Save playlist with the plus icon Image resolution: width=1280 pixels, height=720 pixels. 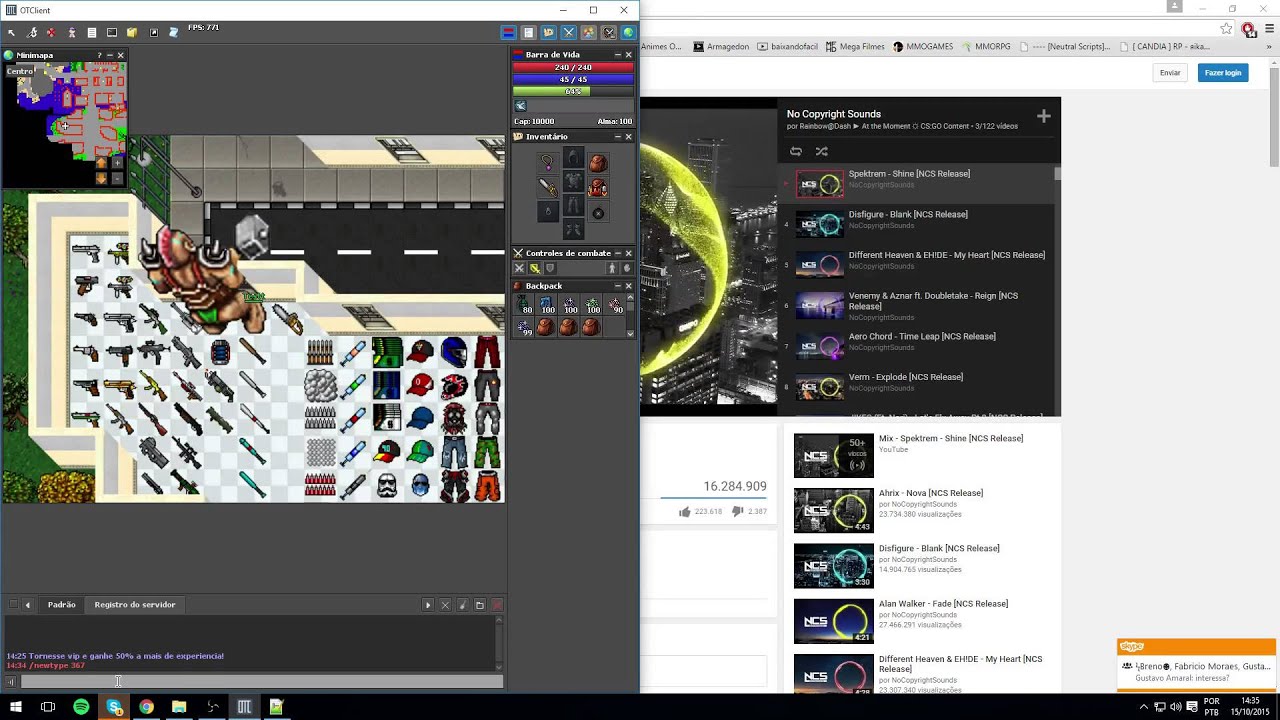[1043, 117]
